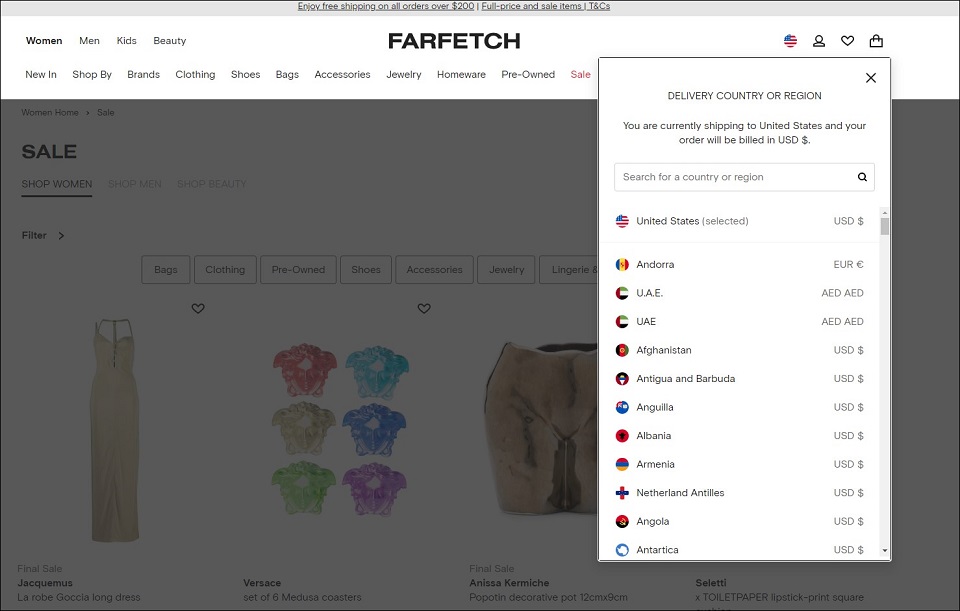Select the Men department tab
Viewport: 960px width, 611px height.
tap(89, 41)
